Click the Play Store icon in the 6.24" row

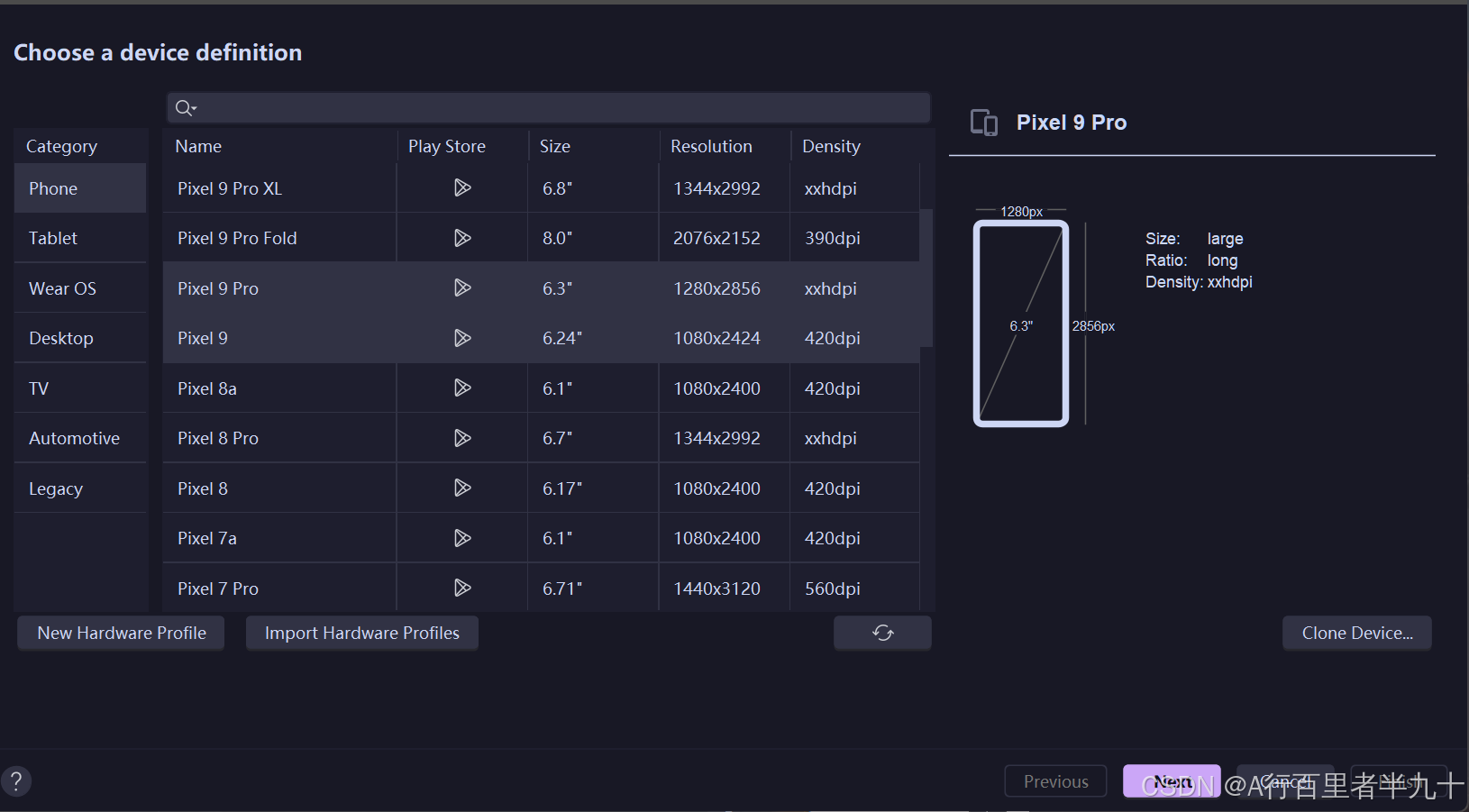click(462, 338)
